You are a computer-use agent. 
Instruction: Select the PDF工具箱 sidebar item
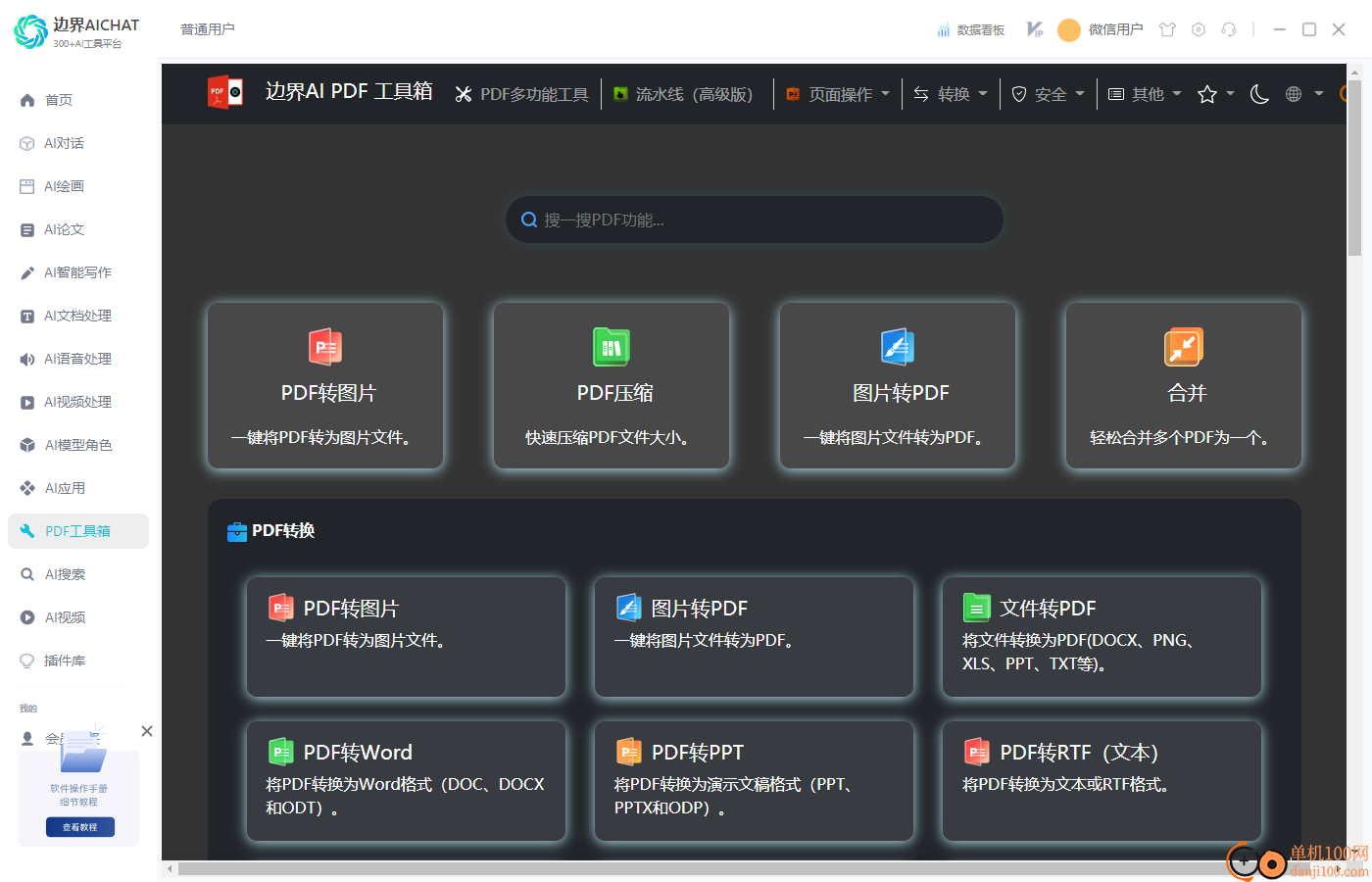coord(78,531)
